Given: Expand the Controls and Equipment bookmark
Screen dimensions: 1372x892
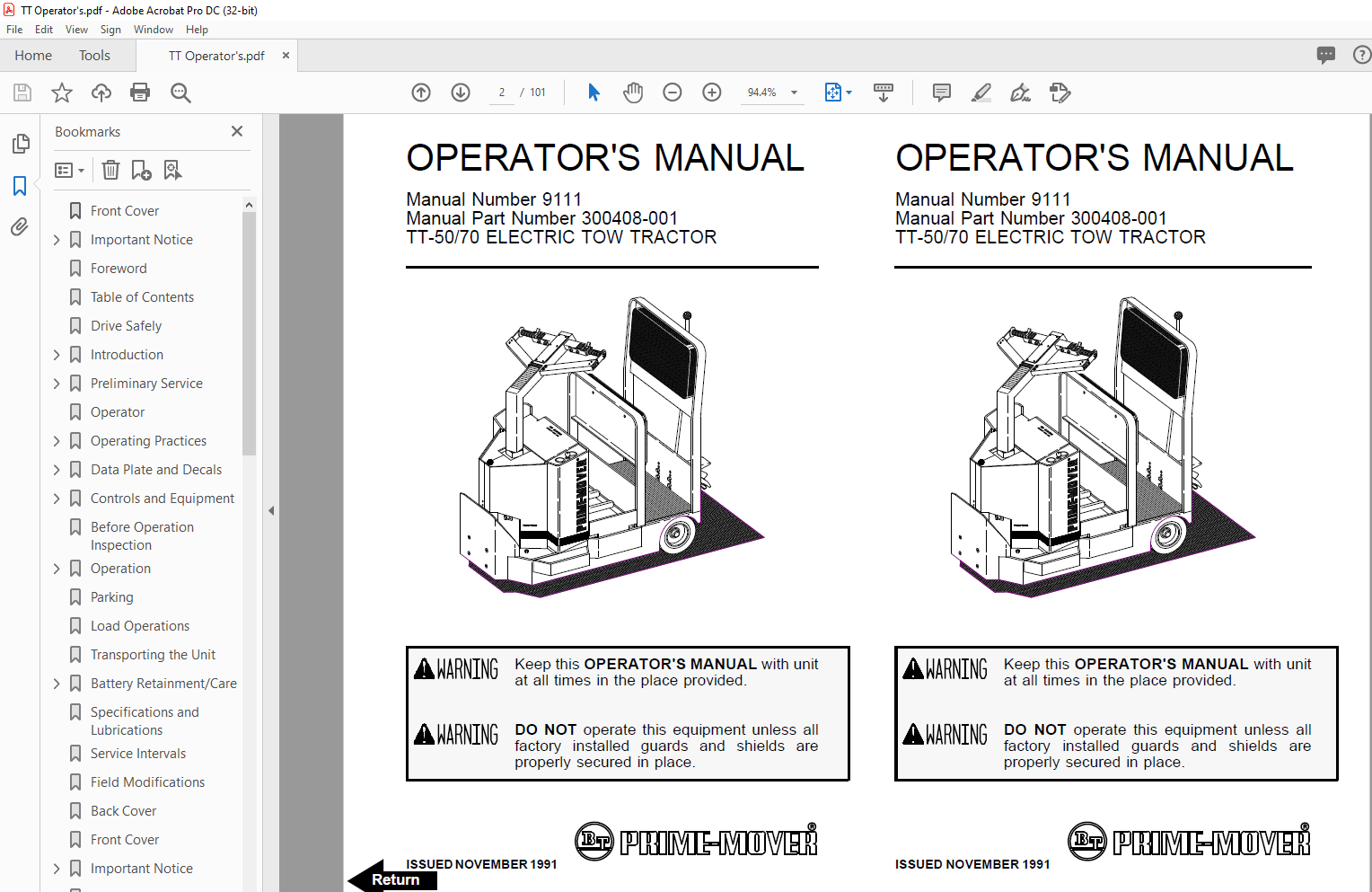Looking at the screenshot, I should point(57,499).
